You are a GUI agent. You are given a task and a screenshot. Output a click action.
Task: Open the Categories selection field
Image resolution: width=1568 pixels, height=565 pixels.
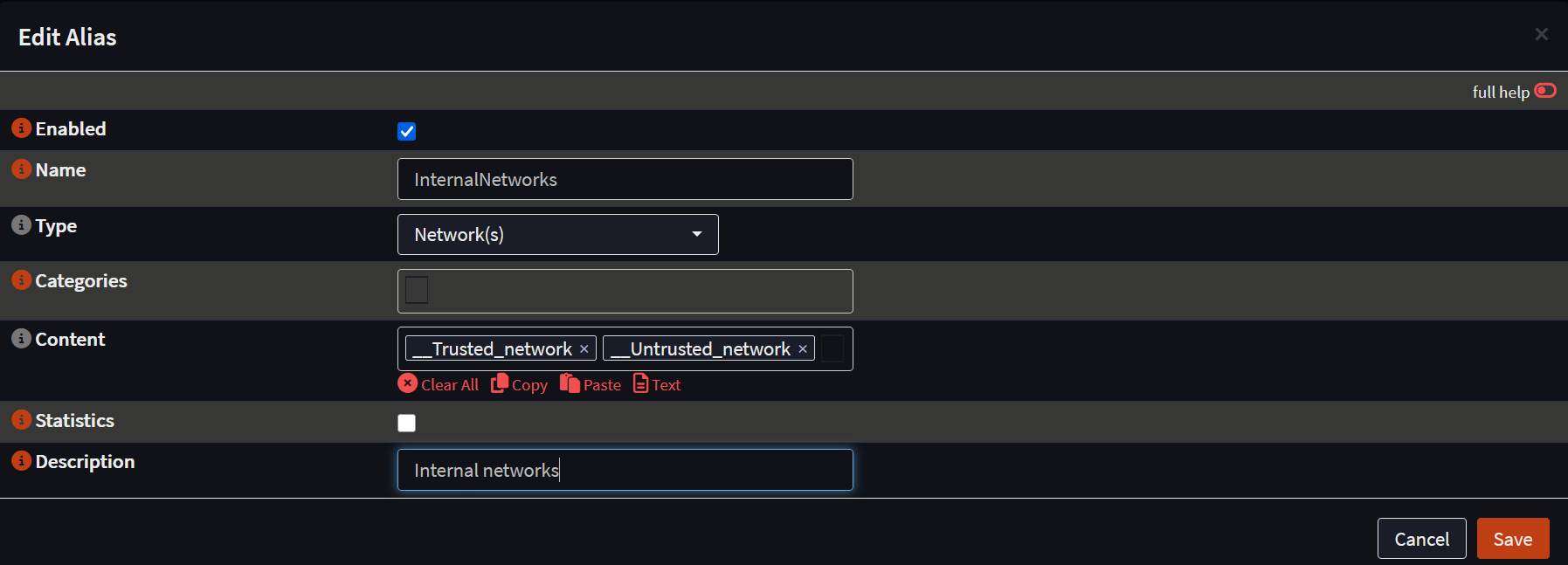point(625,291)
